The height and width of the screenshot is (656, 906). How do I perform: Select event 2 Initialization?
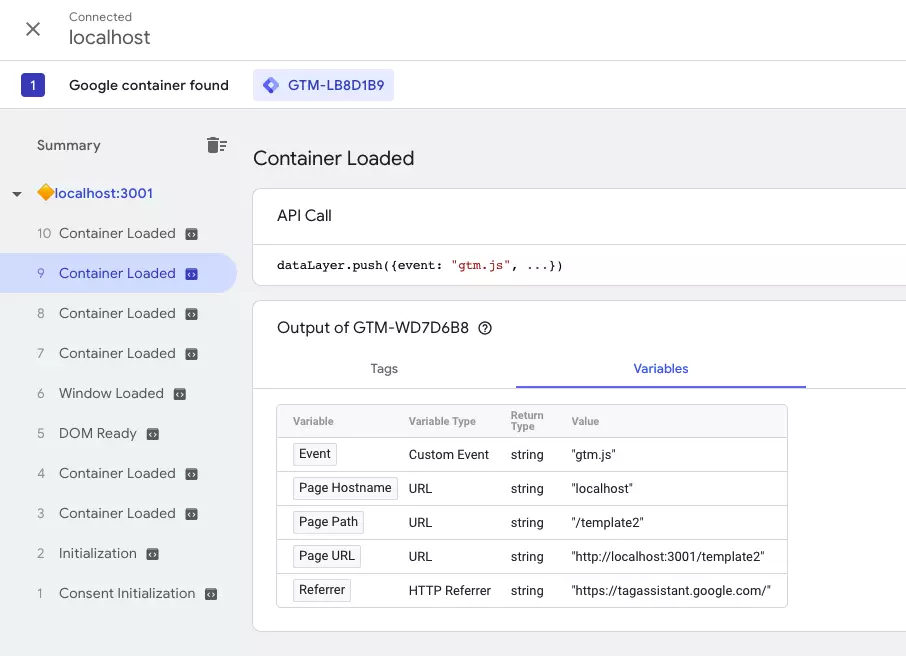pos(98,553)
